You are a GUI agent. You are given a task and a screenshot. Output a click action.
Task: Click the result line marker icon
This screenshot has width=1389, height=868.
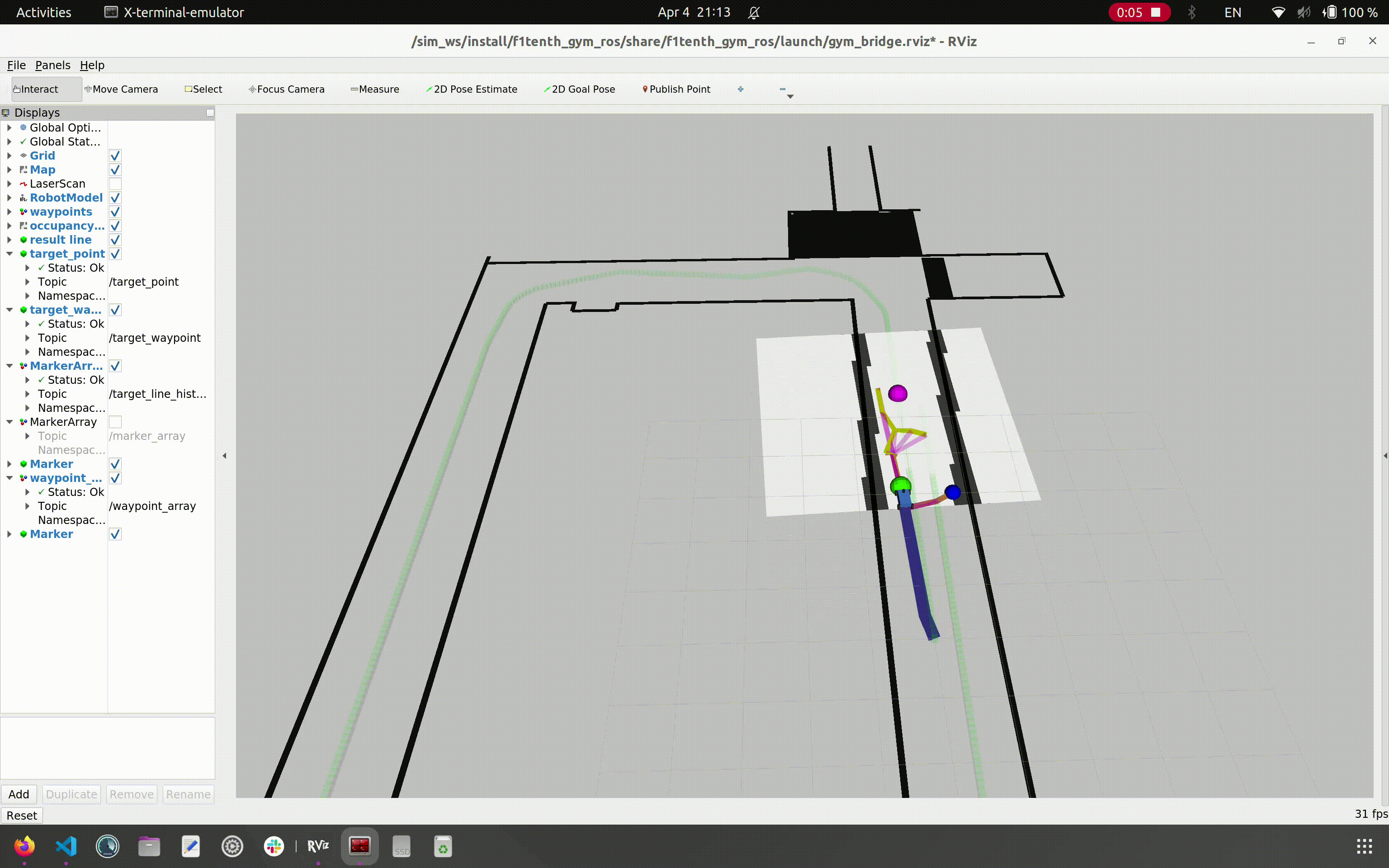24,240
